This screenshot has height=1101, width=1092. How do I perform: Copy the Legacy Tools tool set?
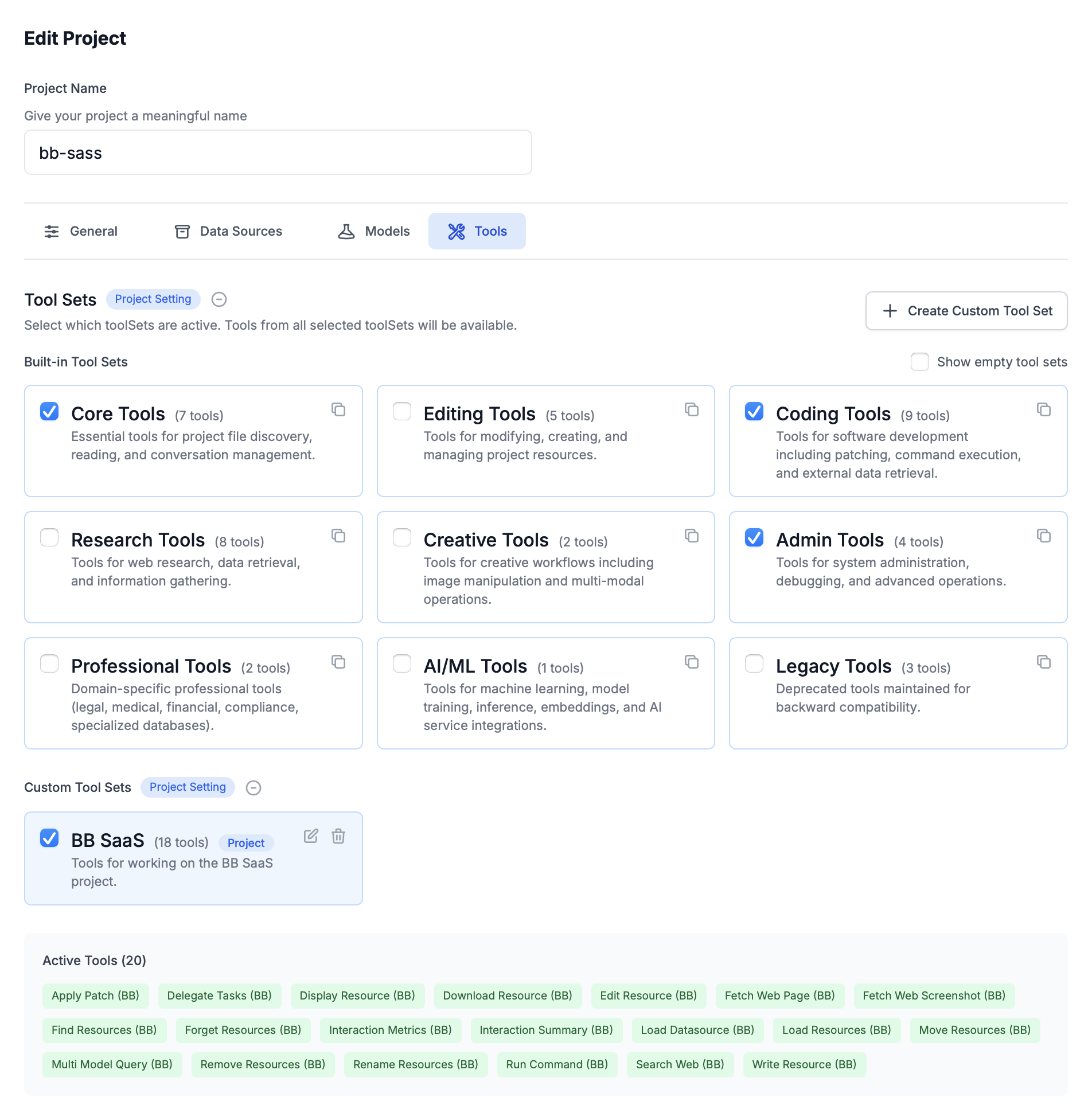(x=1044, y=662)
